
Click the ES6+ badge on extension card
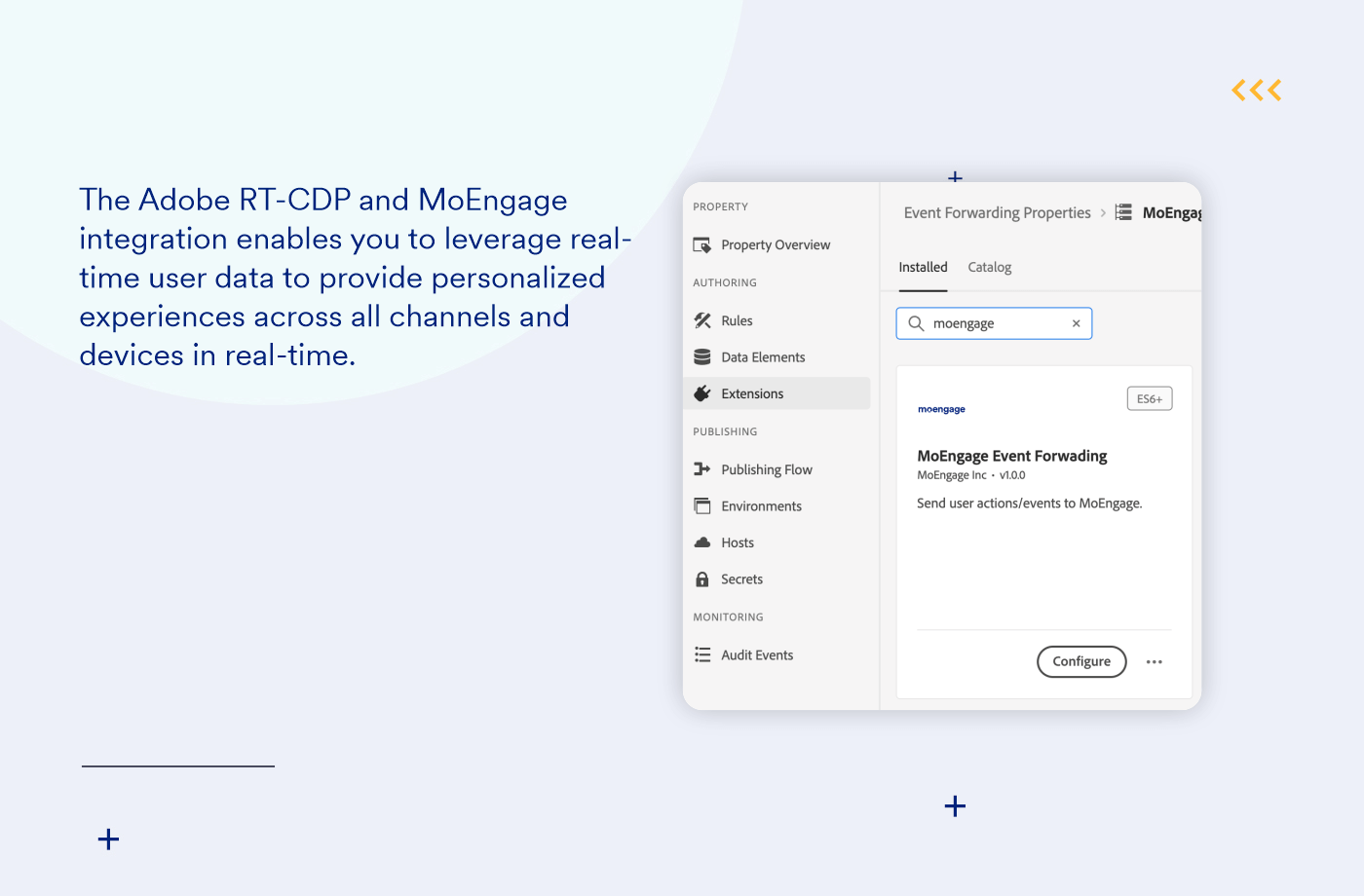pos(1150,399)
